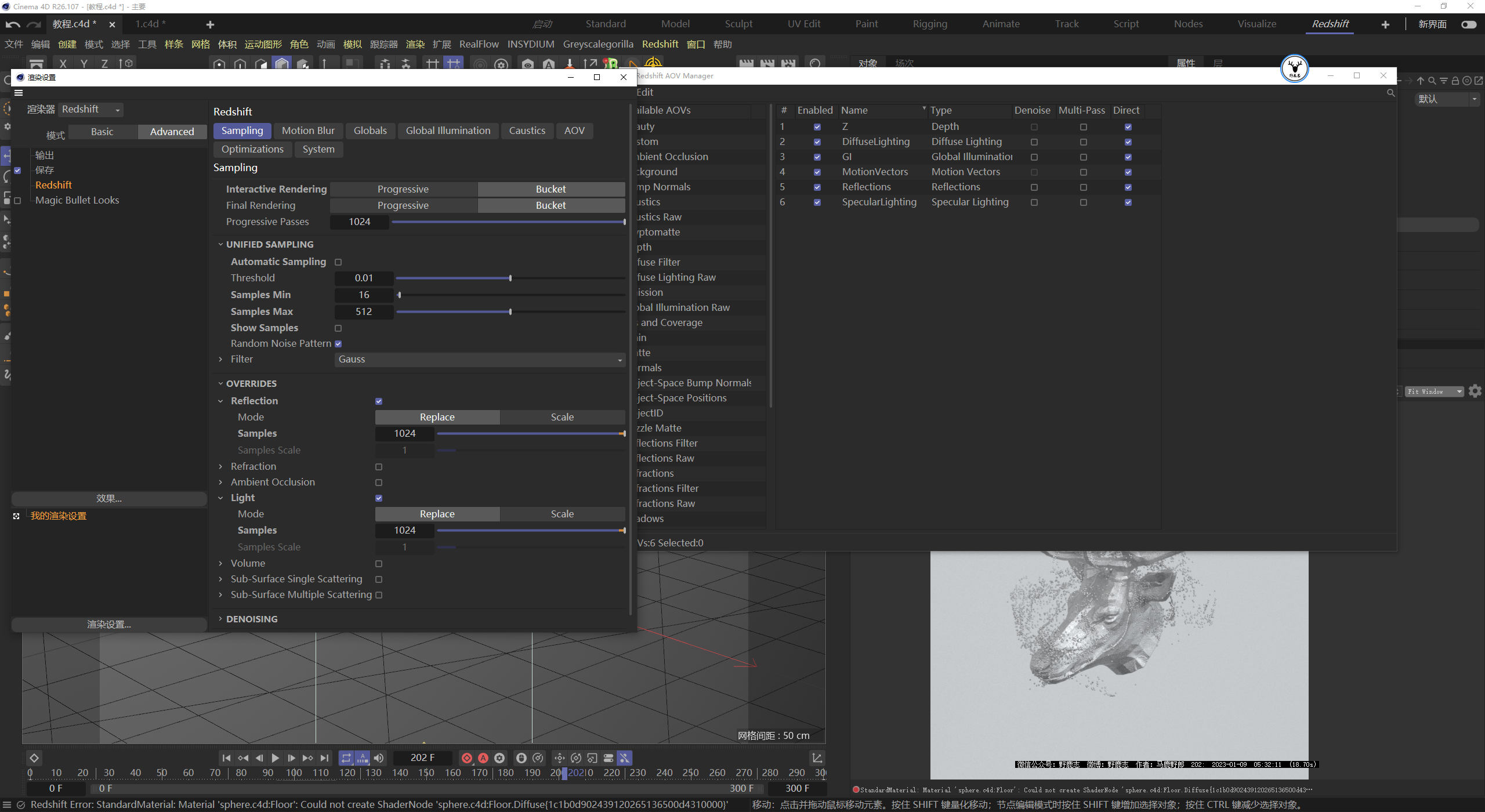Click the timeline sound speaker icon
Image resolution: width=1485 pixels, height=812 pixels.
pyautogui.click(x=379, y=758)
